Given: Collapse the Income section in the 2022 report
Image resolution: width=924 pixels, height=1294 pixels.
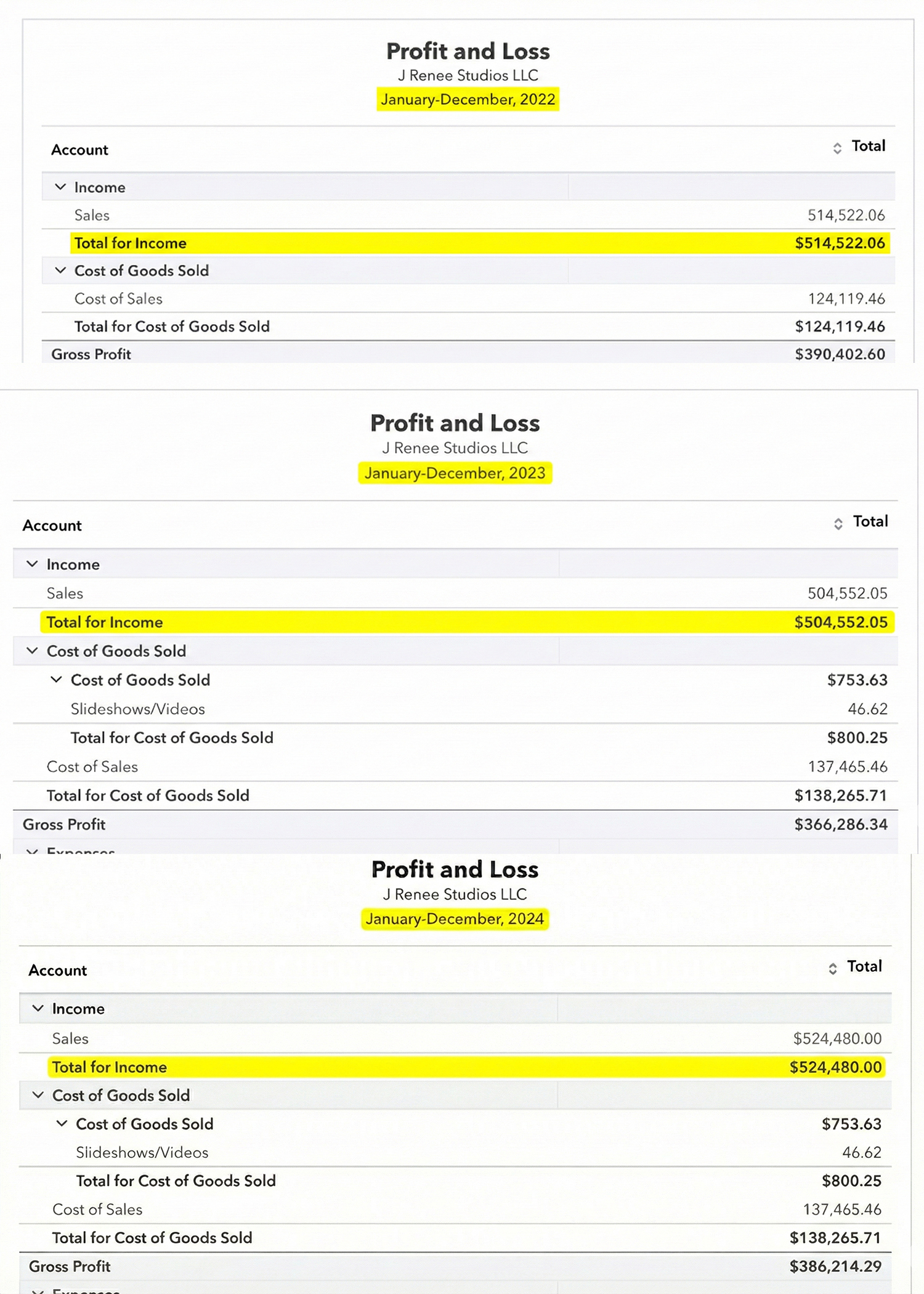Looking at the screenshot, I should (x=60, y=187).
